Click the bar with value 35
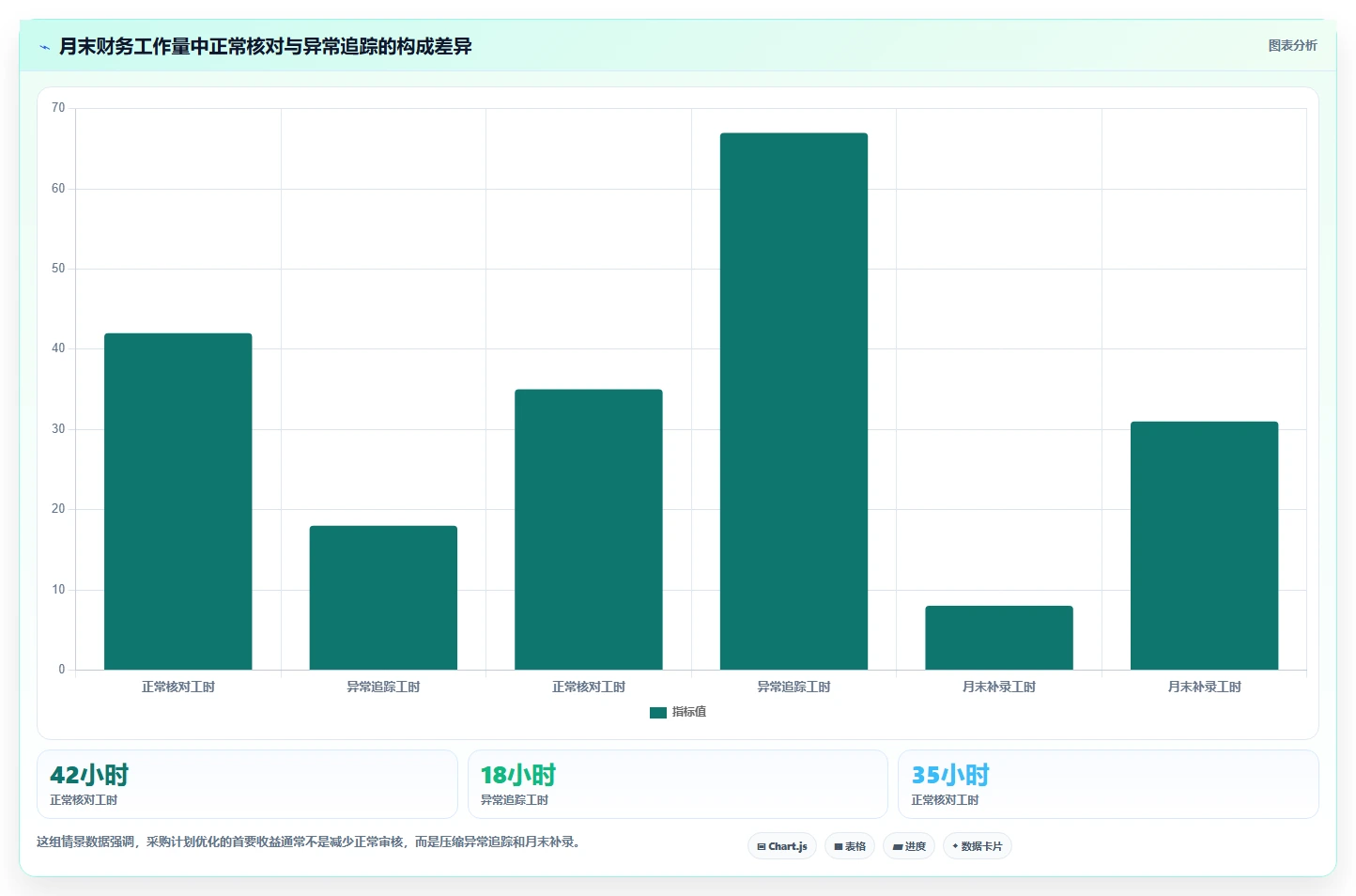Image resolution: width=1356 pixels, height=896 pixels. pyautogui.click(x=589, y=530)
